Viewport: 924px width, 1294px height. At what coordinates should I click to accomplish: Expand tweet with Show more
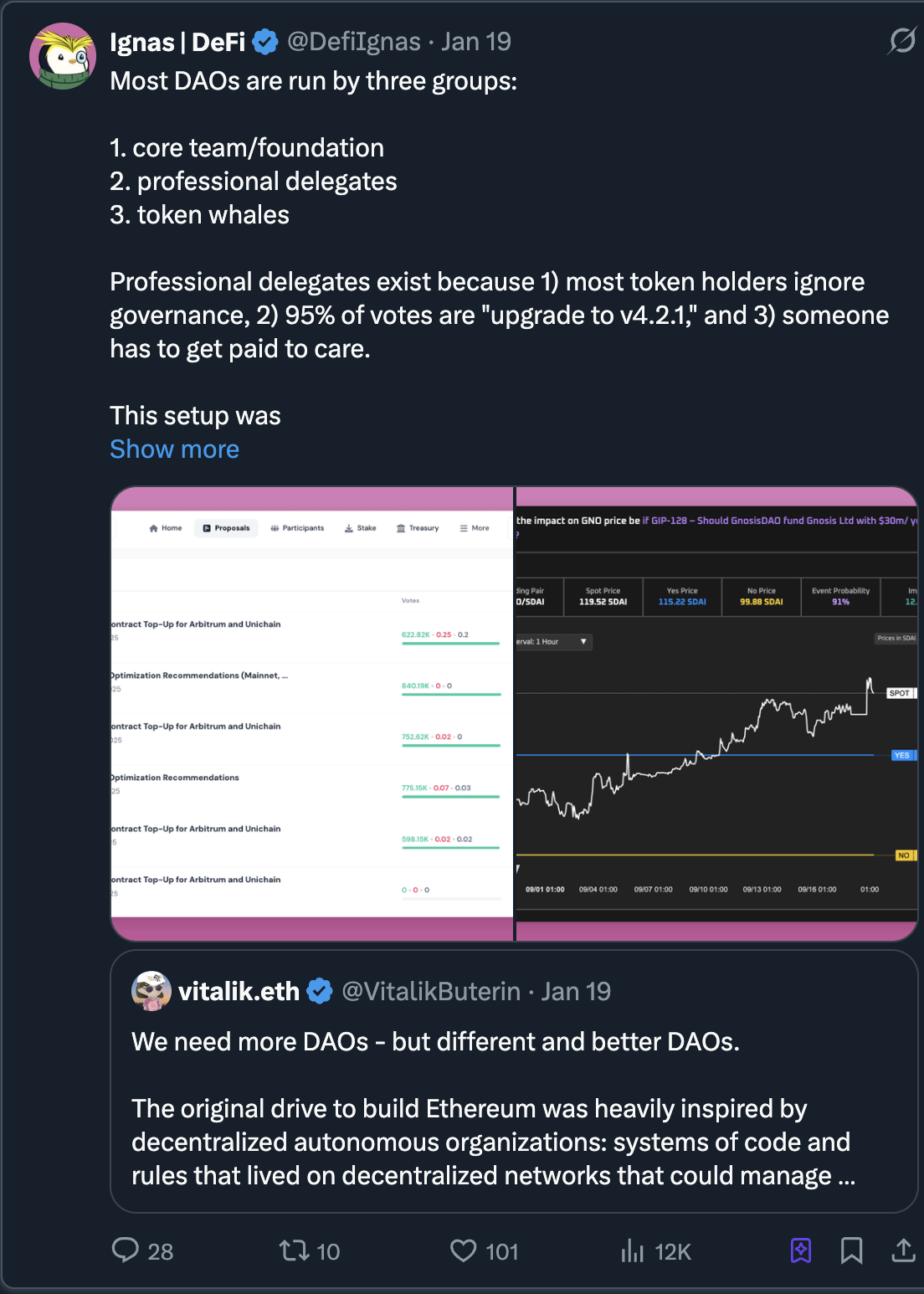[x=174, y=449]
